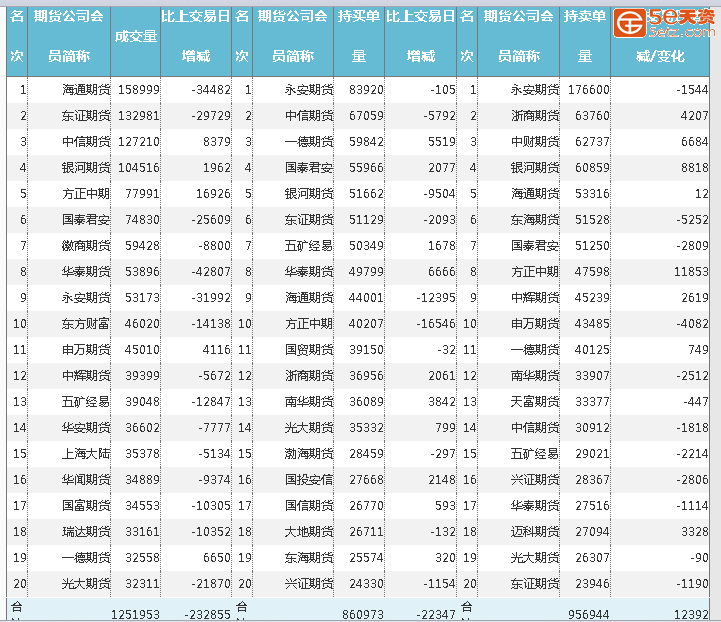Viewport: 721px width, 622px height.
Task: Click the 国贸期货 name cell
Action: (309, 350)
